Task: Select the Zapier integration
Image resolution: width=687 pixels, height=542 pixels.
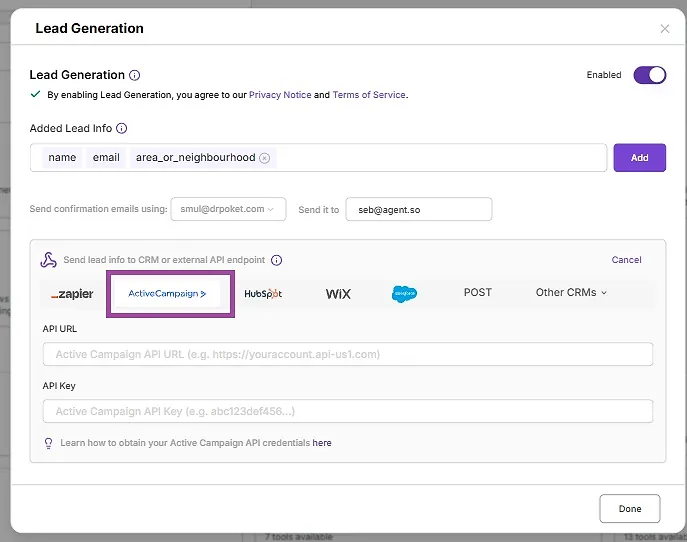Action: click(x=72, y=294)
